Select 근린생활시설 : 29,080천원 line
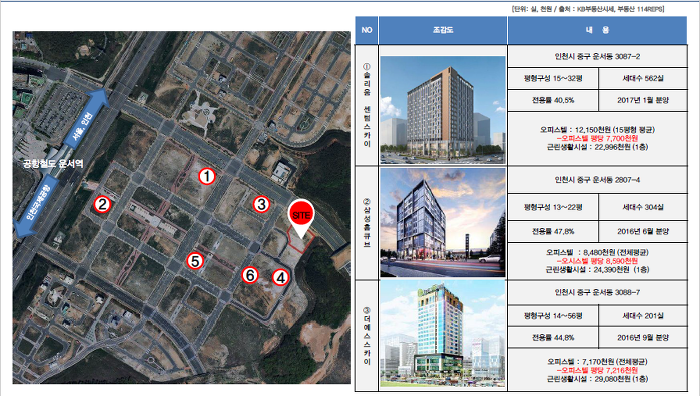 597,379
